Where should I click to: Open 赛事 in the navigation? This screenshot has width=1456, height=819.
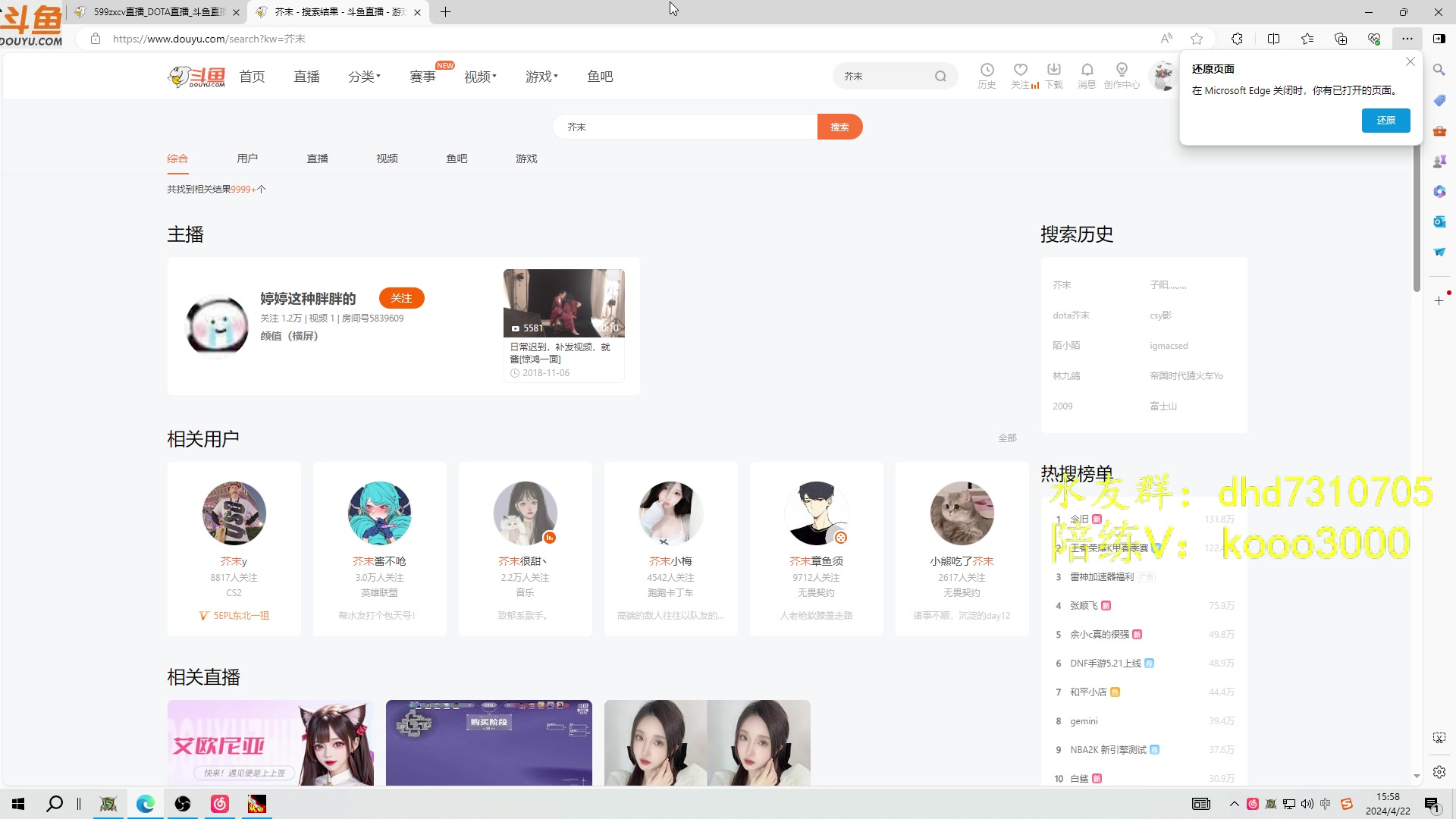tap(422, 77)
